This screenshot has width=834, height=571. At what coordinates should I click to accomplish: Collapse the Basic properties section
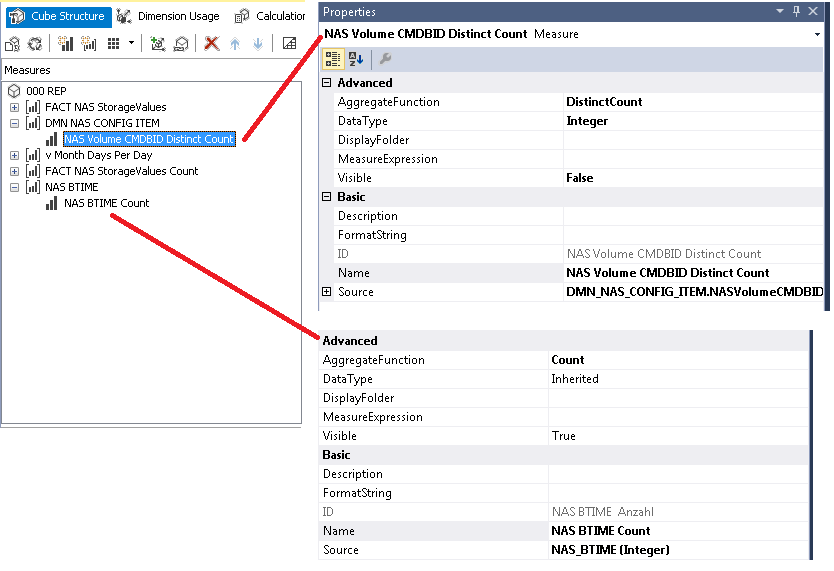(x=327, y=197)
